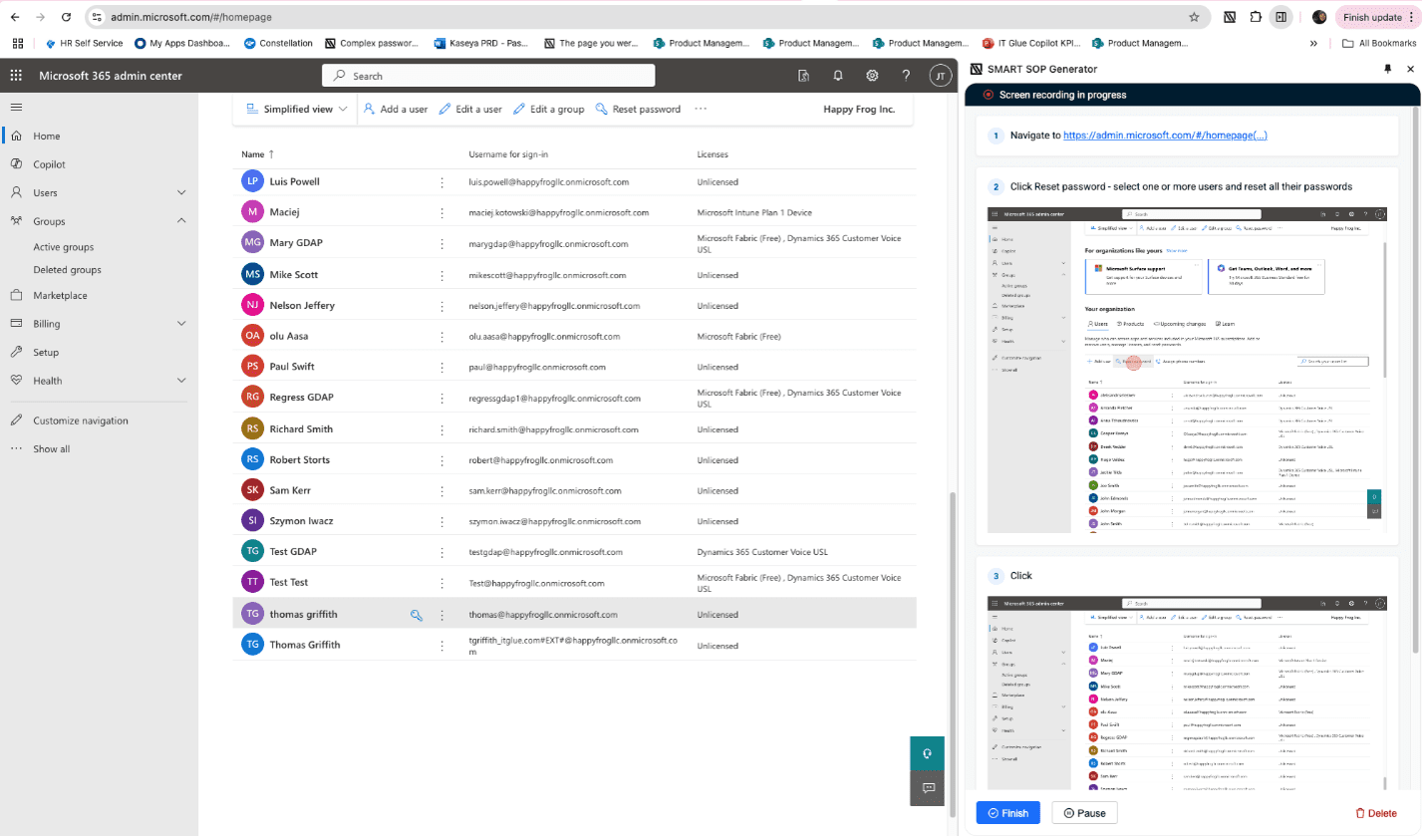This screenshot has width=1425, height=840.
Task: Open the teal help assistant floating button
Action: (x=927, y=753)
